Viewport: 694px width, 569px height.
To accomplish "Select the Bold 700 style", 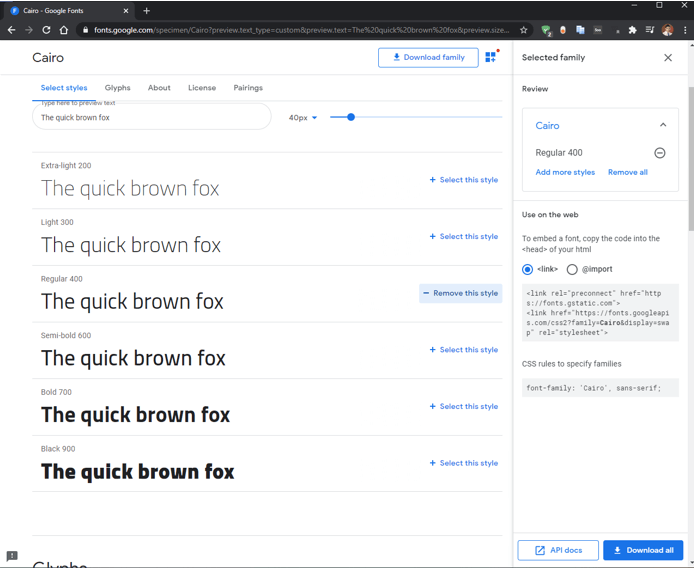I will point(463,406).
